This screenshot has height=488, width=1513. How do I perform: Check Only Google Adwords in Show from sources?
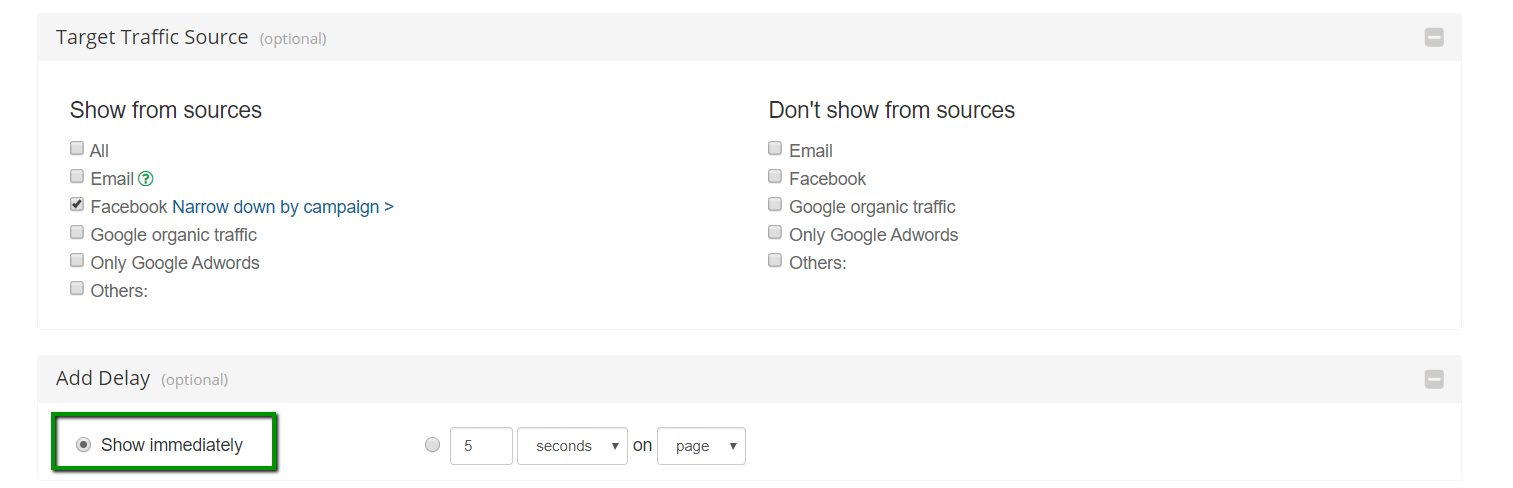[x=77, y=261]
